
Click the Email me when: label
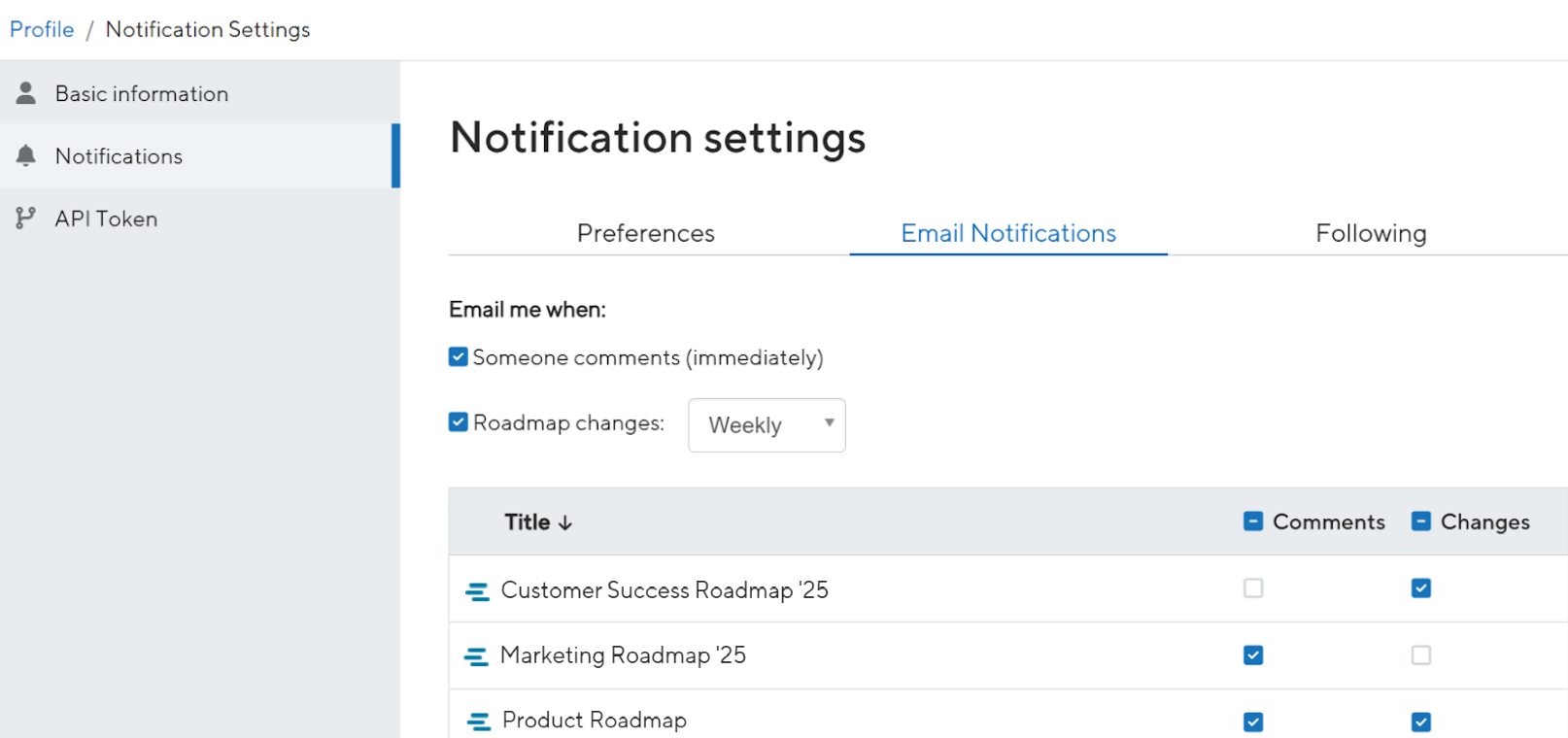[528, 310]
